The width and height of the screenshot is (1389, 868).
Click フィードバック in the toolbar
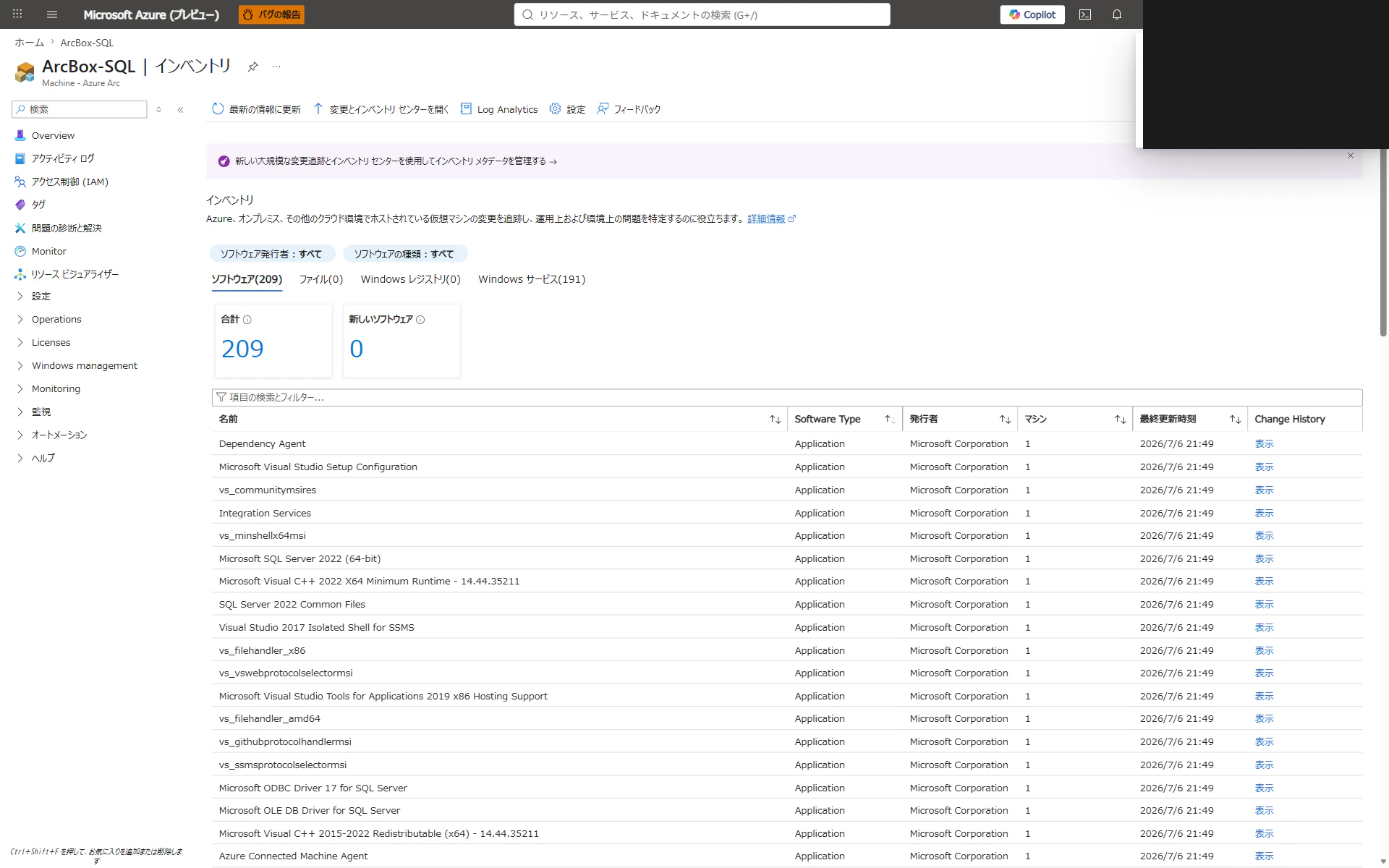point(629,109)
